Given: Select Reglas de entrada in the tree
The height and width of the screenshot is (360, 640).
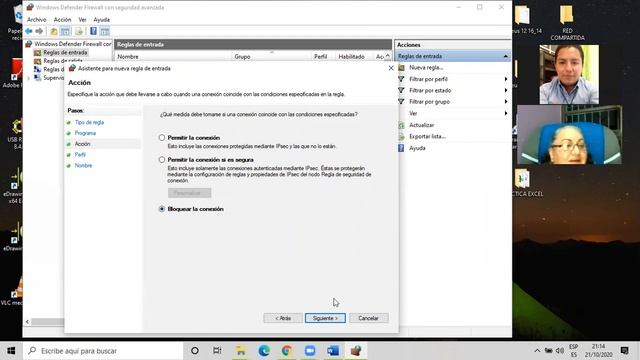Looking at the screenshot, I should [65, 52].
